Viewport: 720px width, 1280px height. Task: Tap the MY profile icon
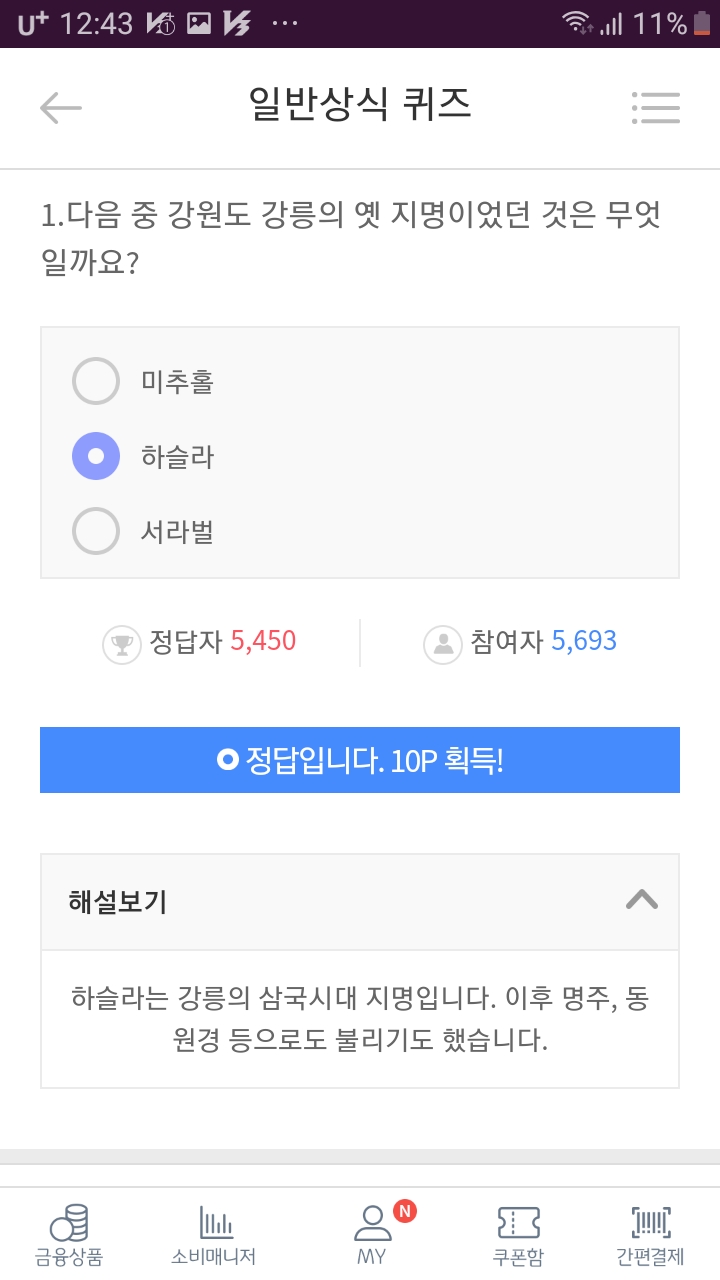pyautogui.click(x=372, y=1223)
